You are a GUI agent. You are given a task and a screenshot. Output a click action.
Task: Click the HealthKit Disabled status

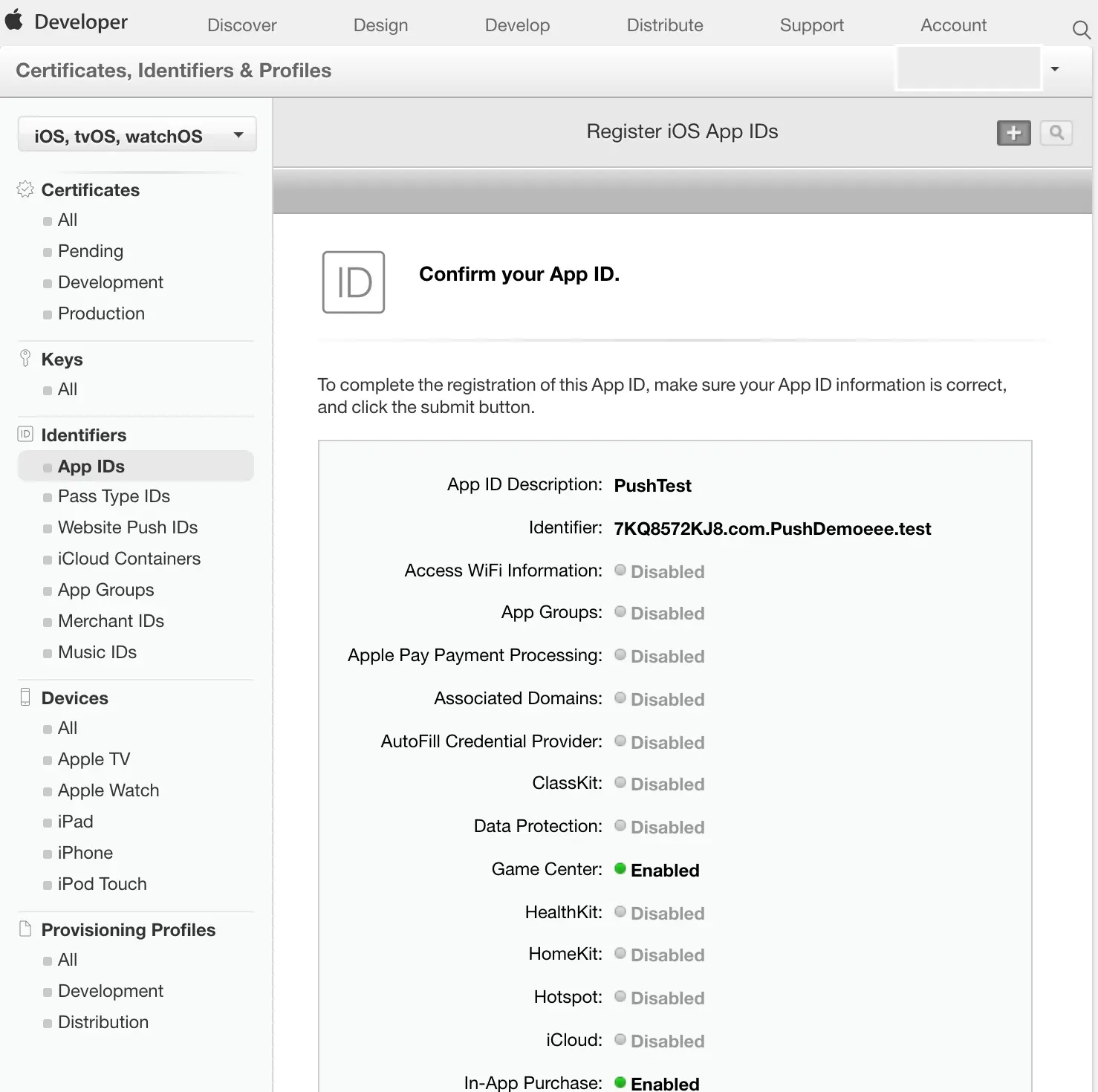(x=660, y=913)
